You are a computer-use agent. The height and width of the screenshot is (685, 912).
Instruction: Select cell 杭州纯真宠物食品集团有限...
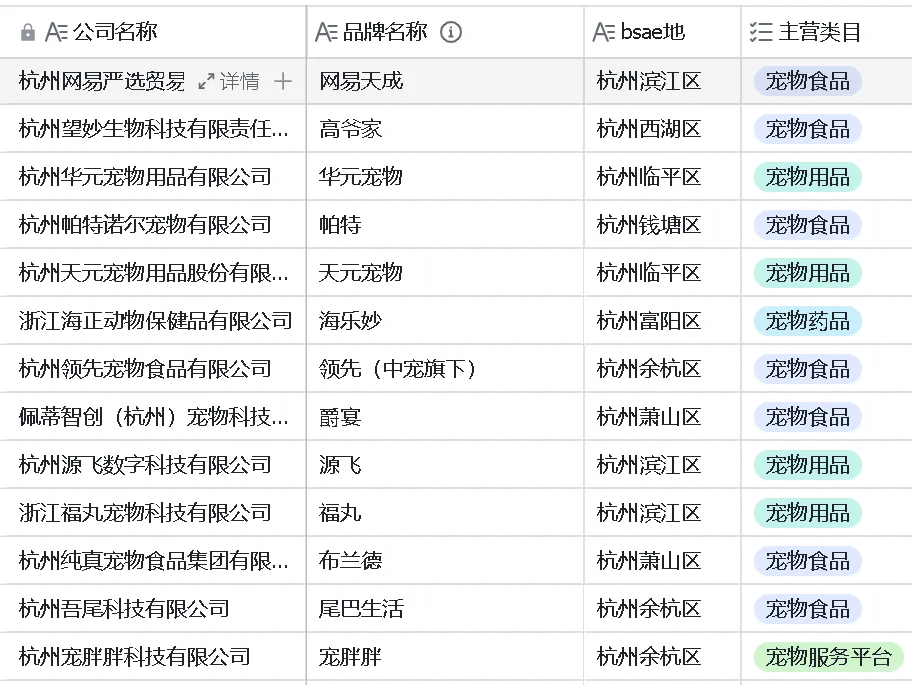(153, 561)
